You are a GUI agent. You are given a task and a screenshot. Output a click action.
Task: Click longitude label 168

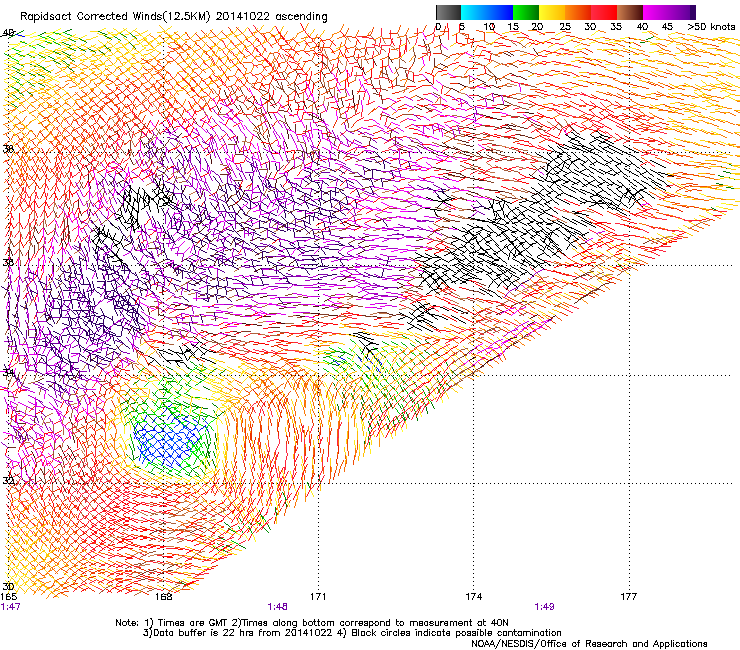pos(163,597)
